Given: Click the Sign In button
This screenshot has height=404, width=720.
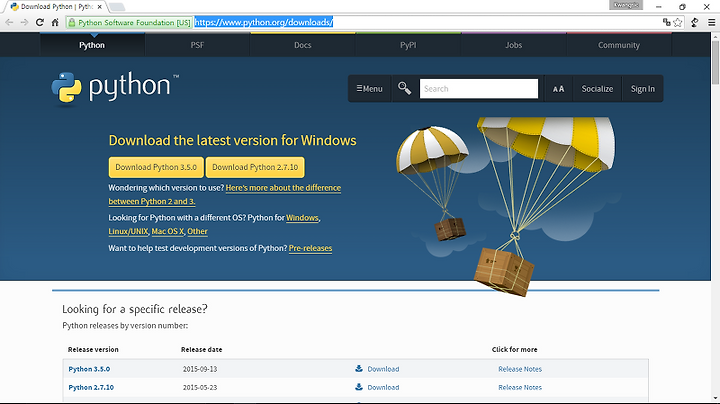Looking at the screenshot, I should [642, 89].
